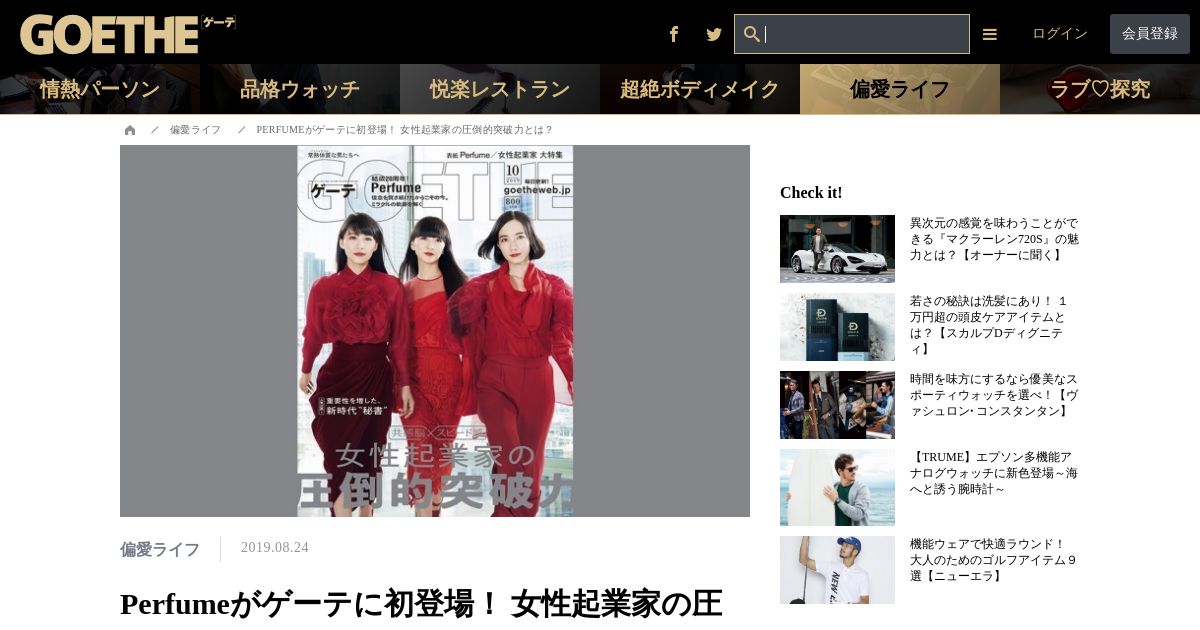Open the ラブ♡探究 category tab

point(1100,89)
